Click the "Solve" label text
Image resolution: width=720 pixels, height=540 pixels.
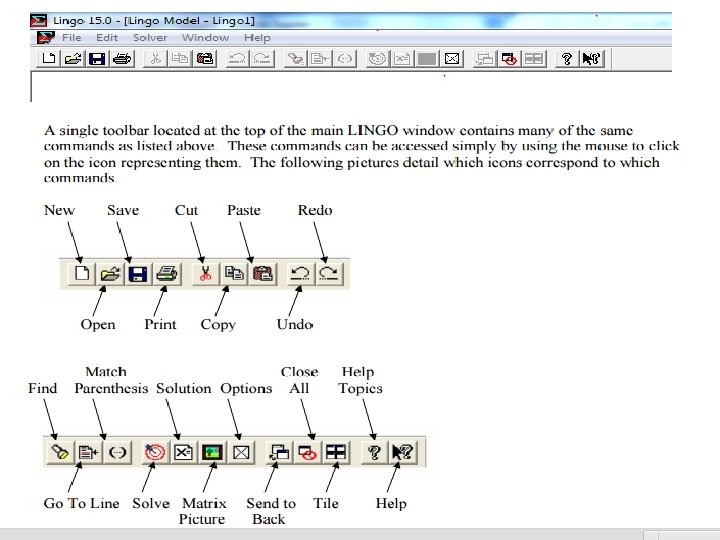(x=151, y=503)
